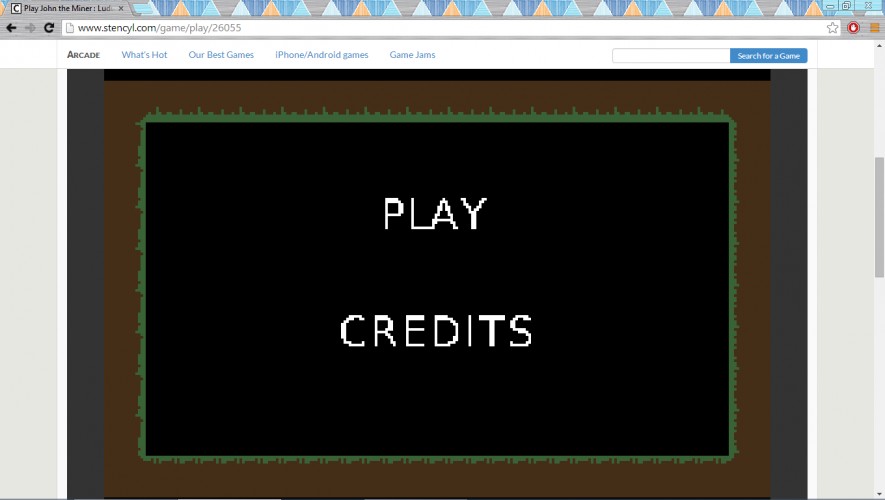This screenshot has height=500, width=885.
Task: Open iPhone/Android games page
Action: click(322, 55)
